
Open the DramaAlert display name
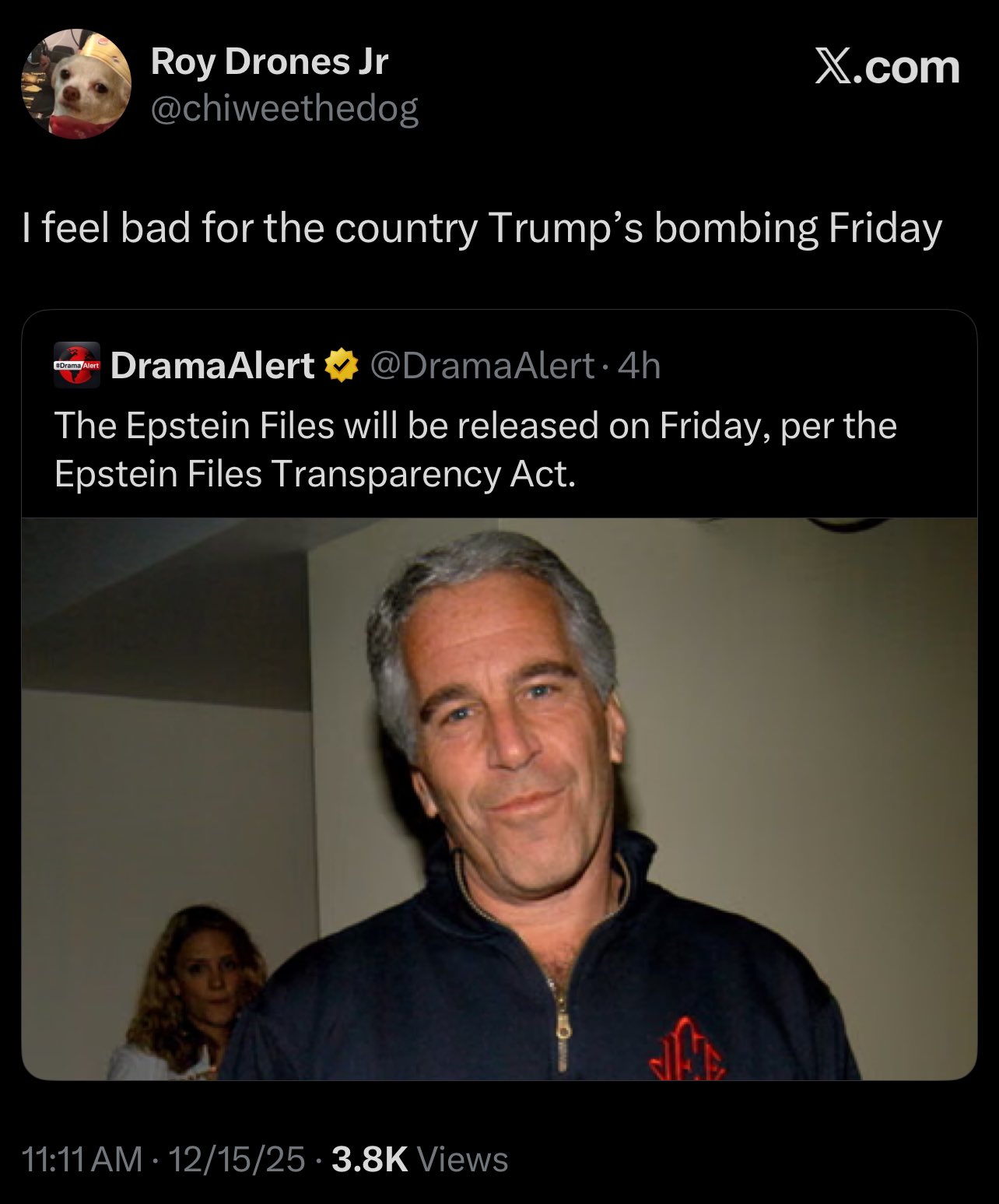(x=212, y=365)
